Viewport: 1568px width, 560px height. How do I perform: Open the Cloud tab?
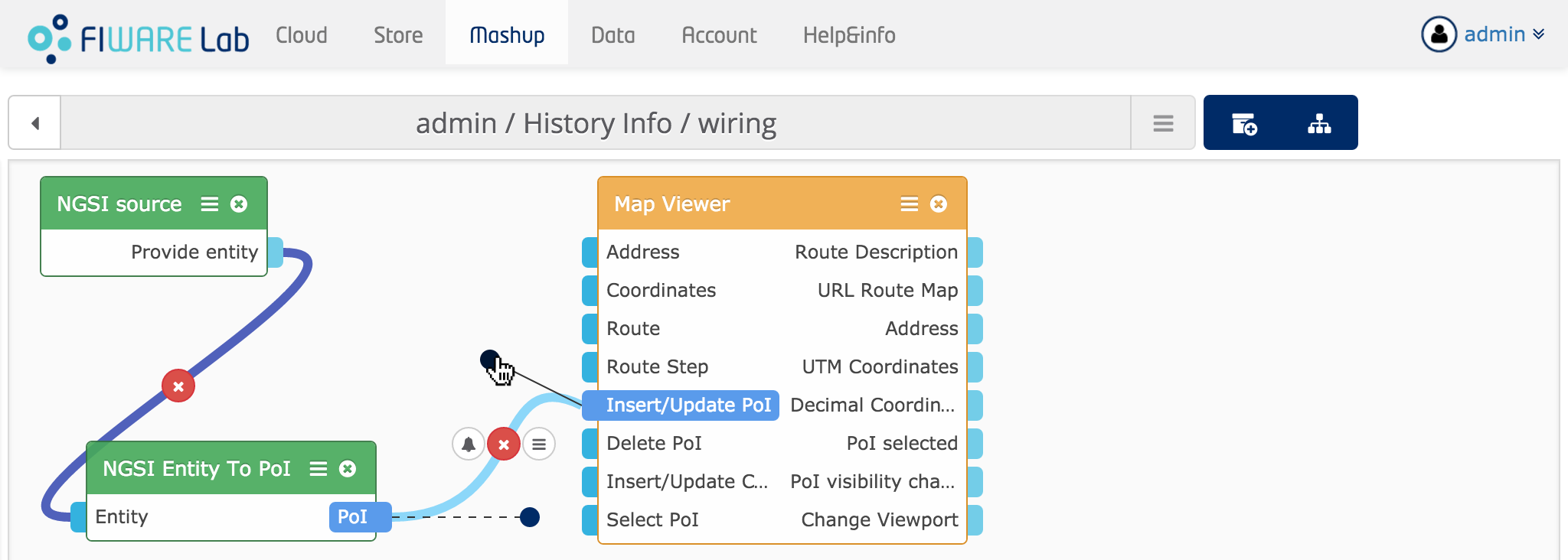click(x=302, y=35)
